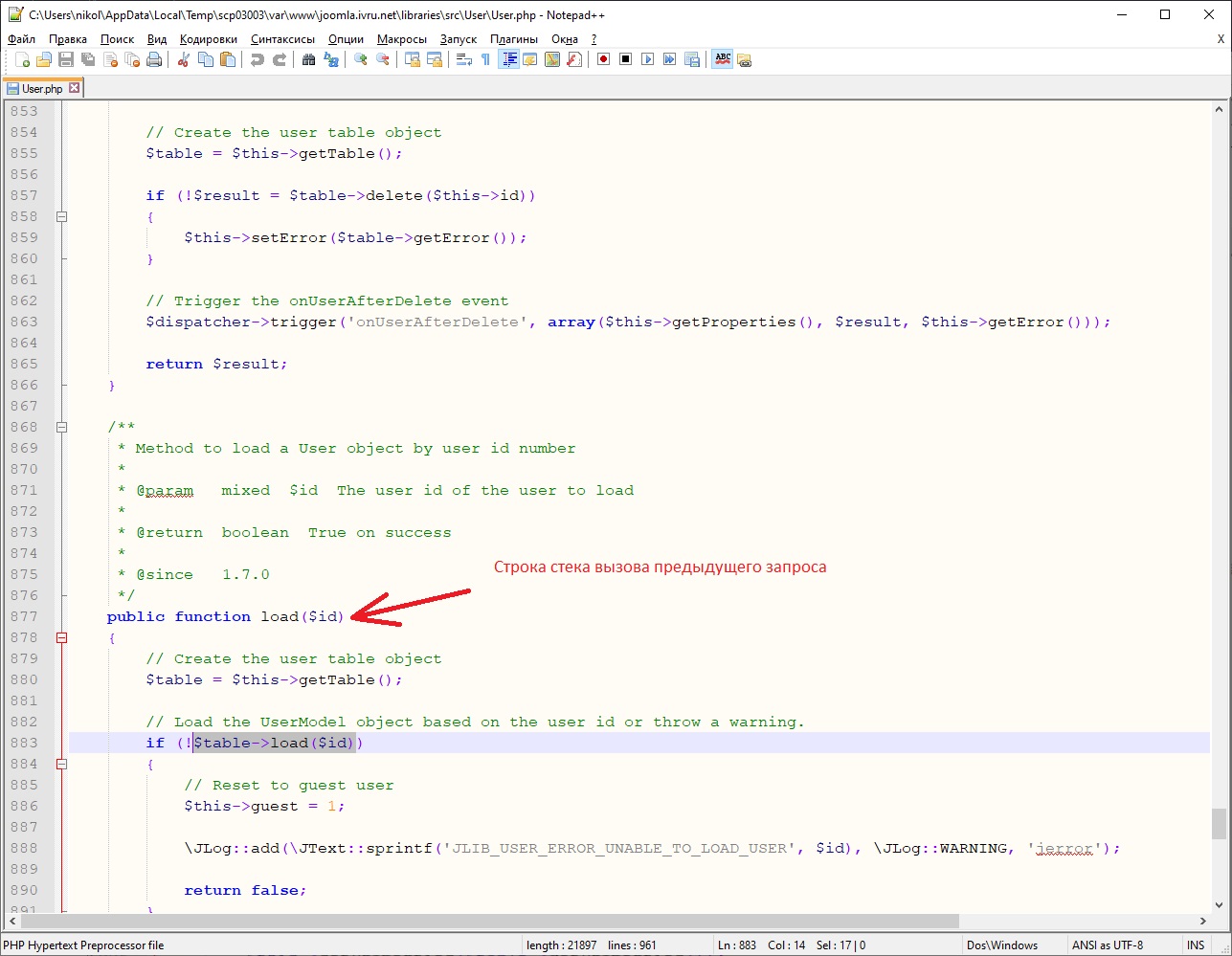Open the Кодировки menu

click(x=209, y=39)
